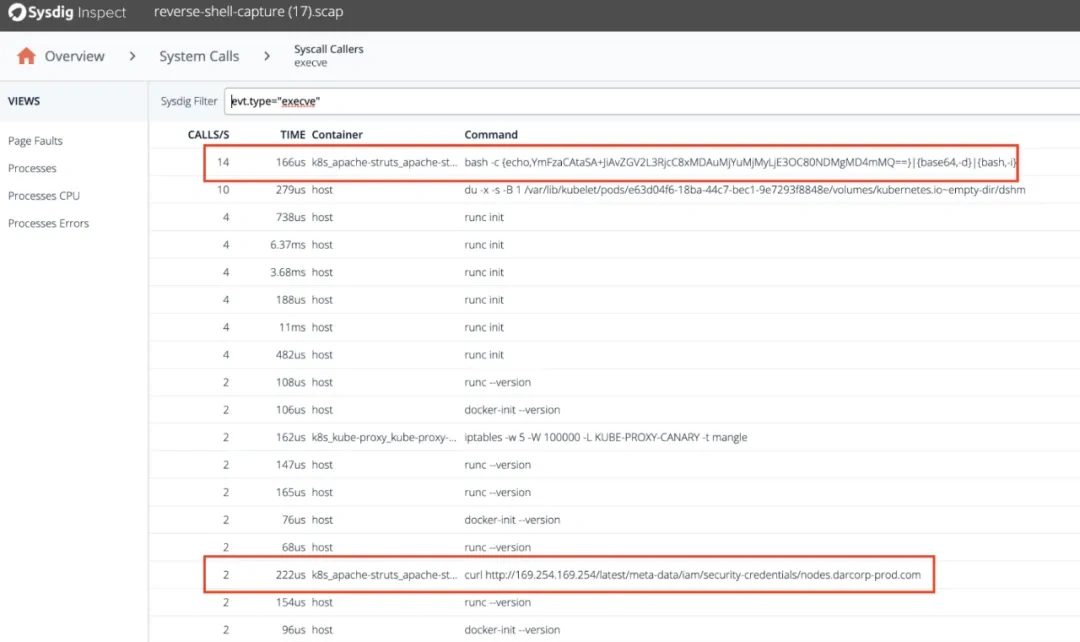Click the 279us time cell

pyautogui.click(x=291, y=190)
